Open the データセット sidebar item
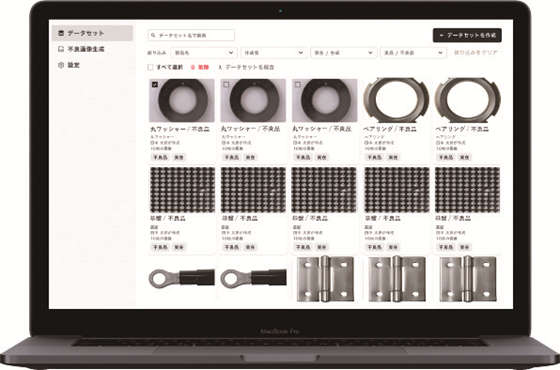Image resolution: width=560 pixels, height=370 pixels. (x=92, y=33)
